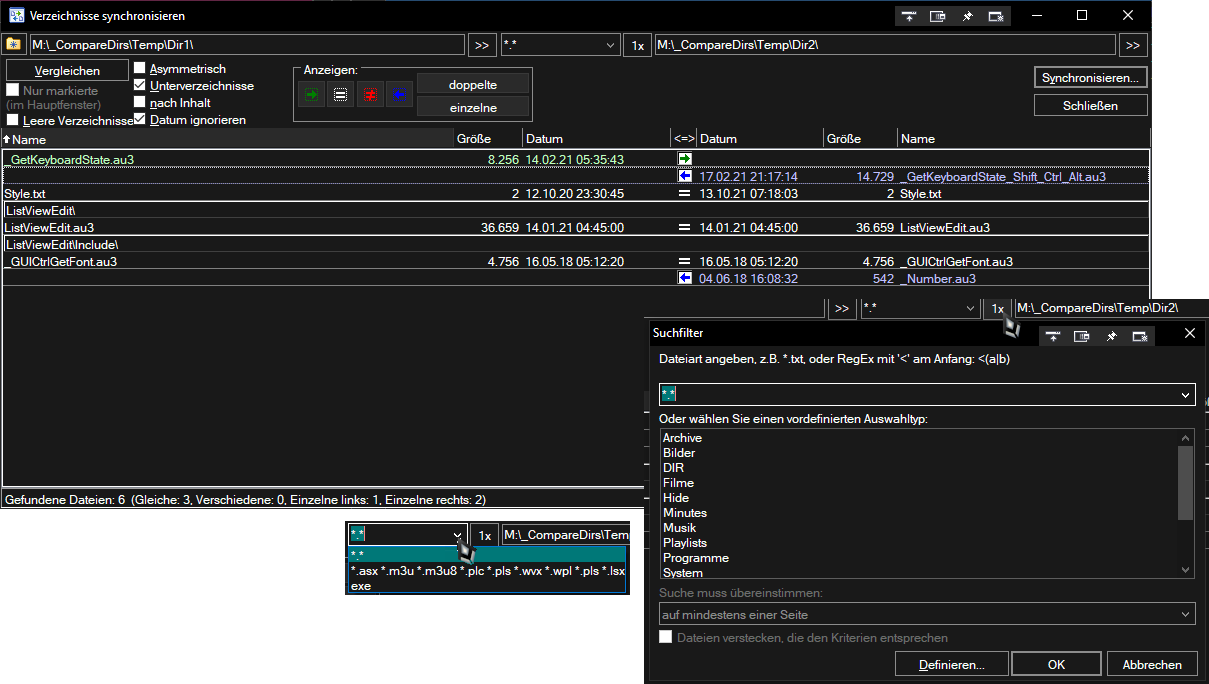Image resolution: width=1209 pixels, height=684 pixels.
Task: Click the Synchronisieren... button
Action: (1089, 78)
